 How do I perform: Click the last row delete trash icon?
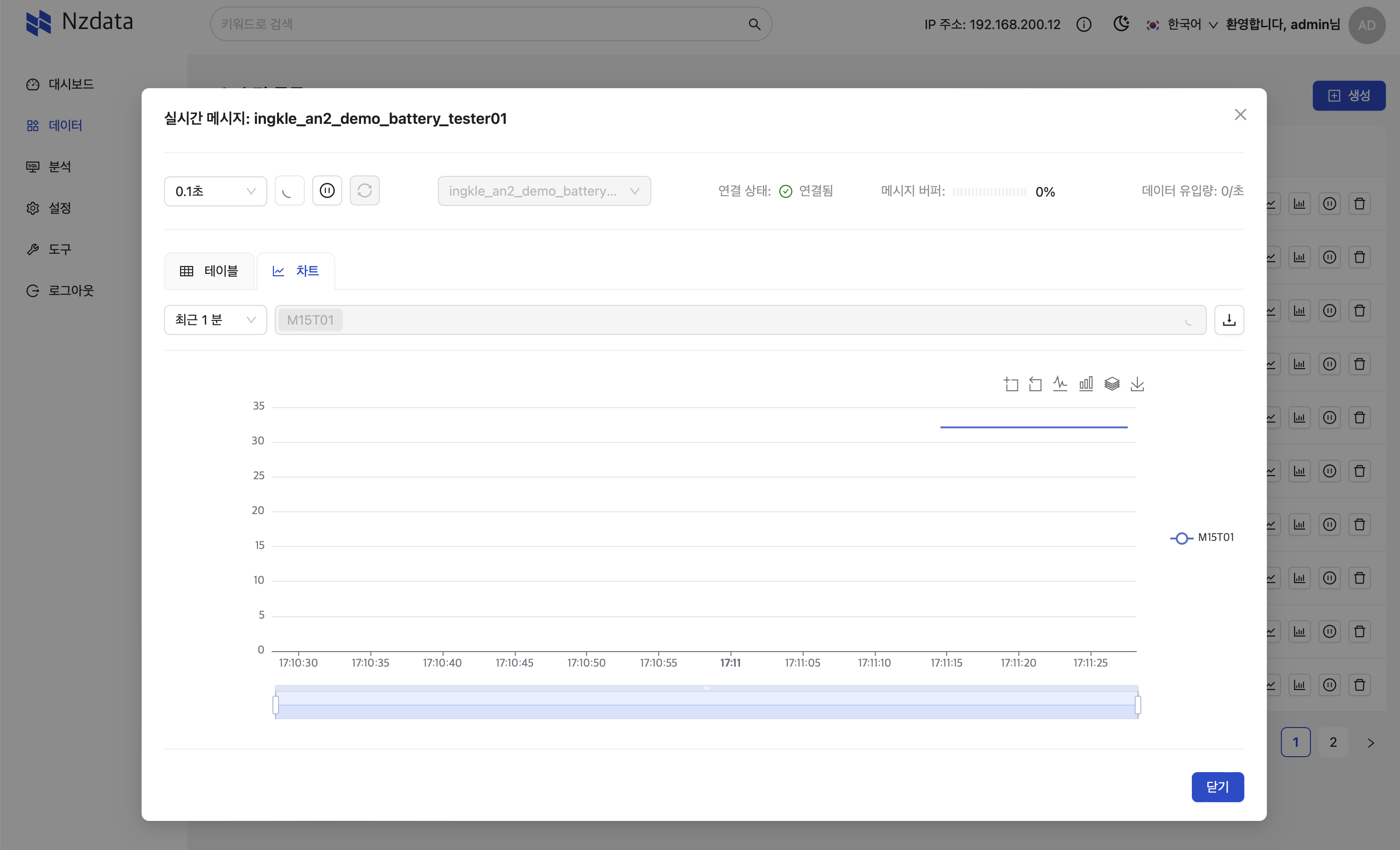pos(1360,684)
